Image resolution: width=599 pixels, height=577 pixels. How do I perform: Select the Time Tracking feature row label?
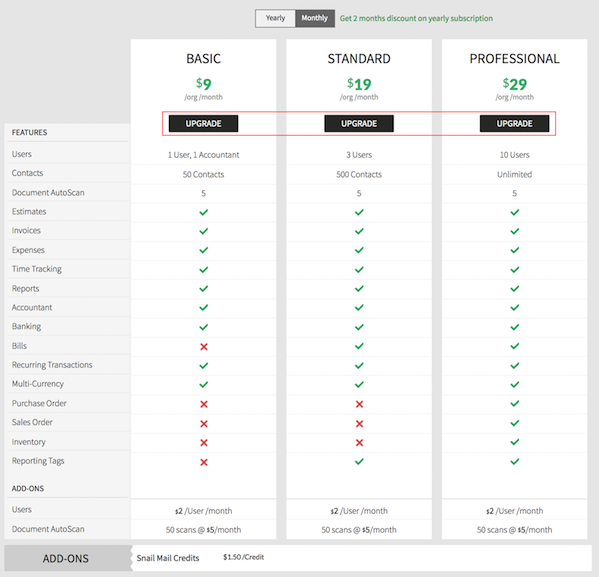pyautogui.click(x=37, y=269)
